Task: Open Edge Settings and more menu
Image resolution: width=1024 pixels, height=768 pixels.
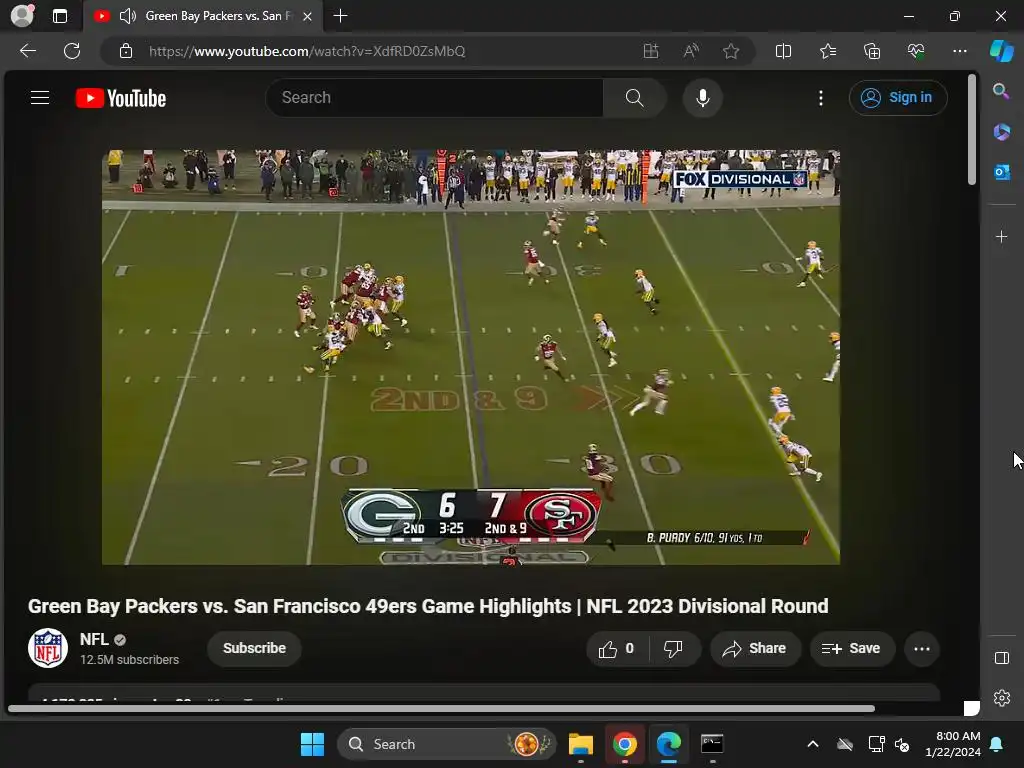Action: pyautogui.click(x=959, y=51)
